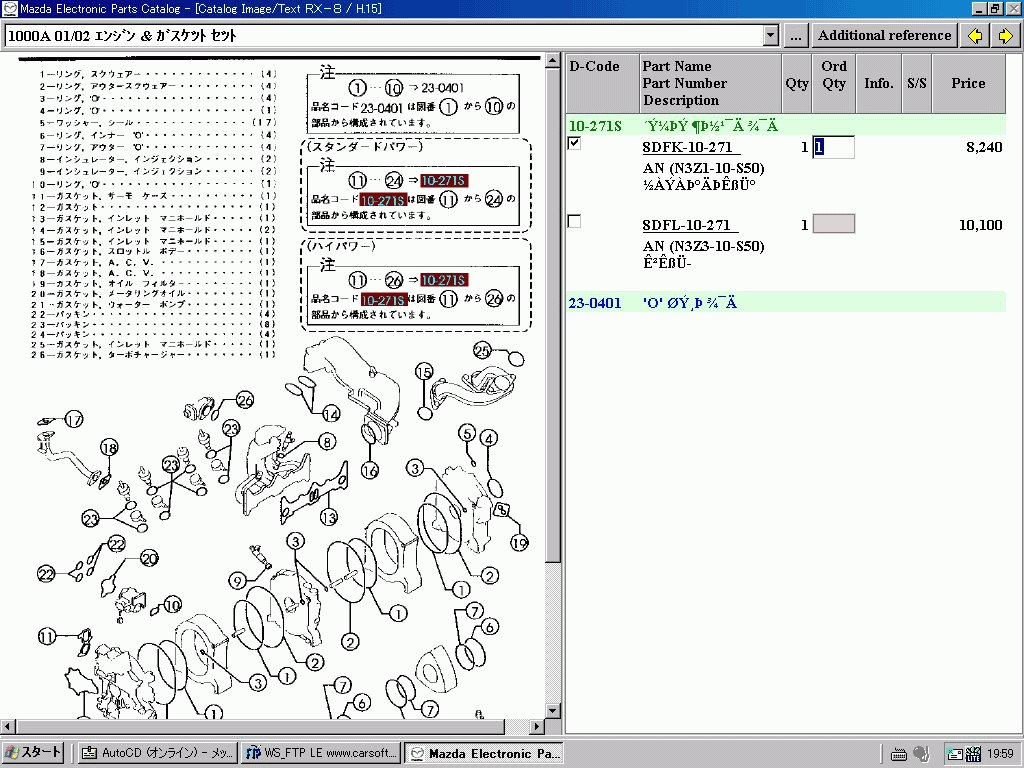Screen dimensions: 1024x768
Task: Select callout 20 in the diagram
Action: pos(150,558)
